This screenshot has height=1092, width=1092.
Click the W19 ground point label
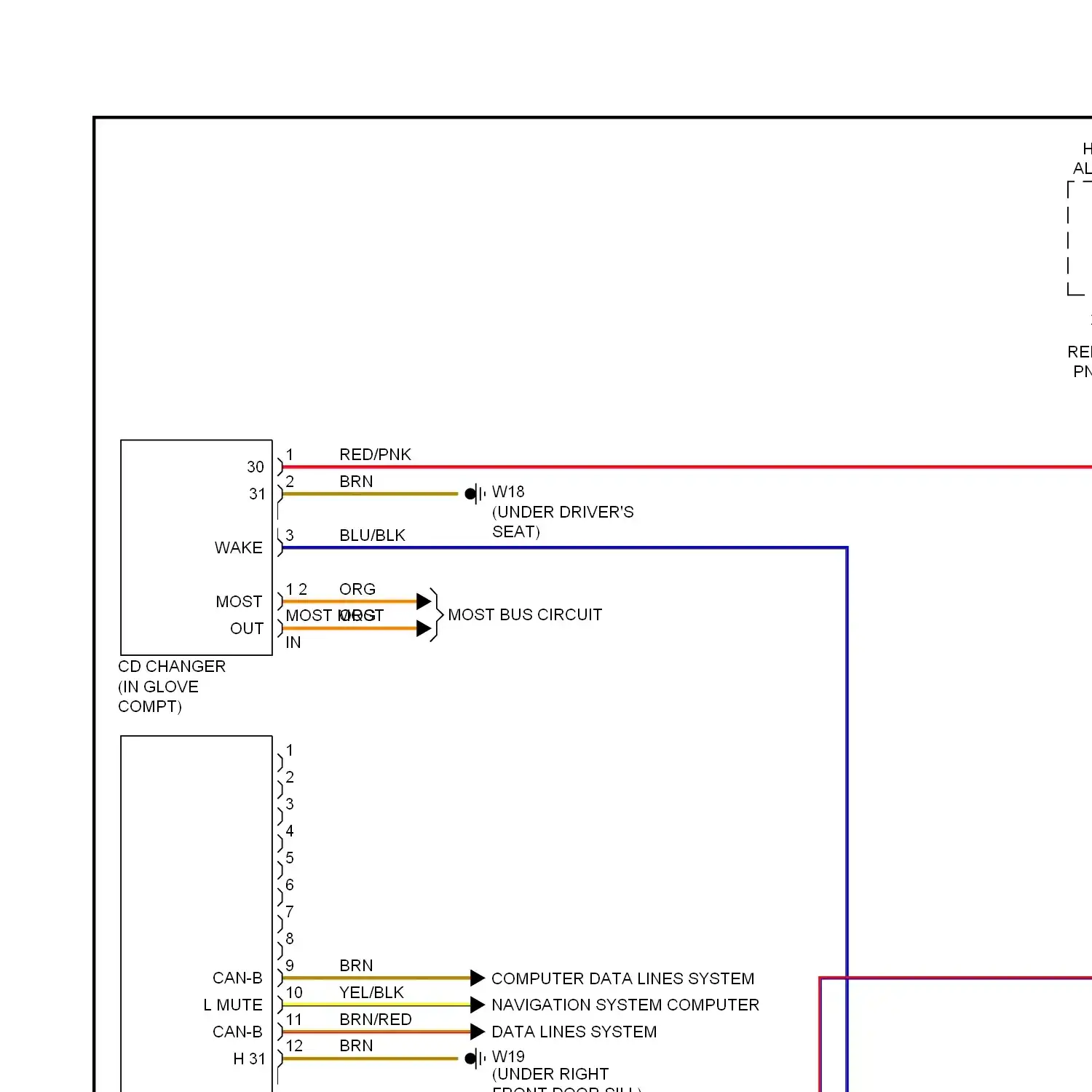pos(508,1056)
